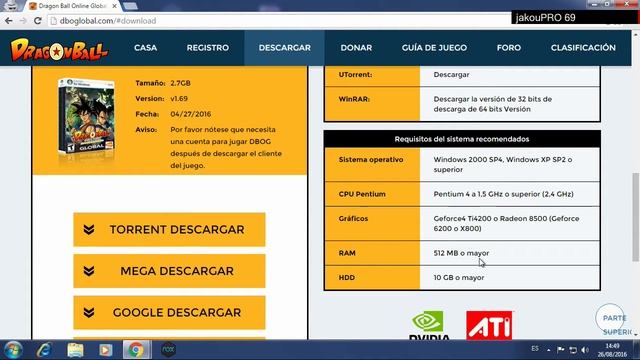This screenshot has width=640, height=360.
Task: Launch Internet Explorer from the taskbar
Action: 44,350
